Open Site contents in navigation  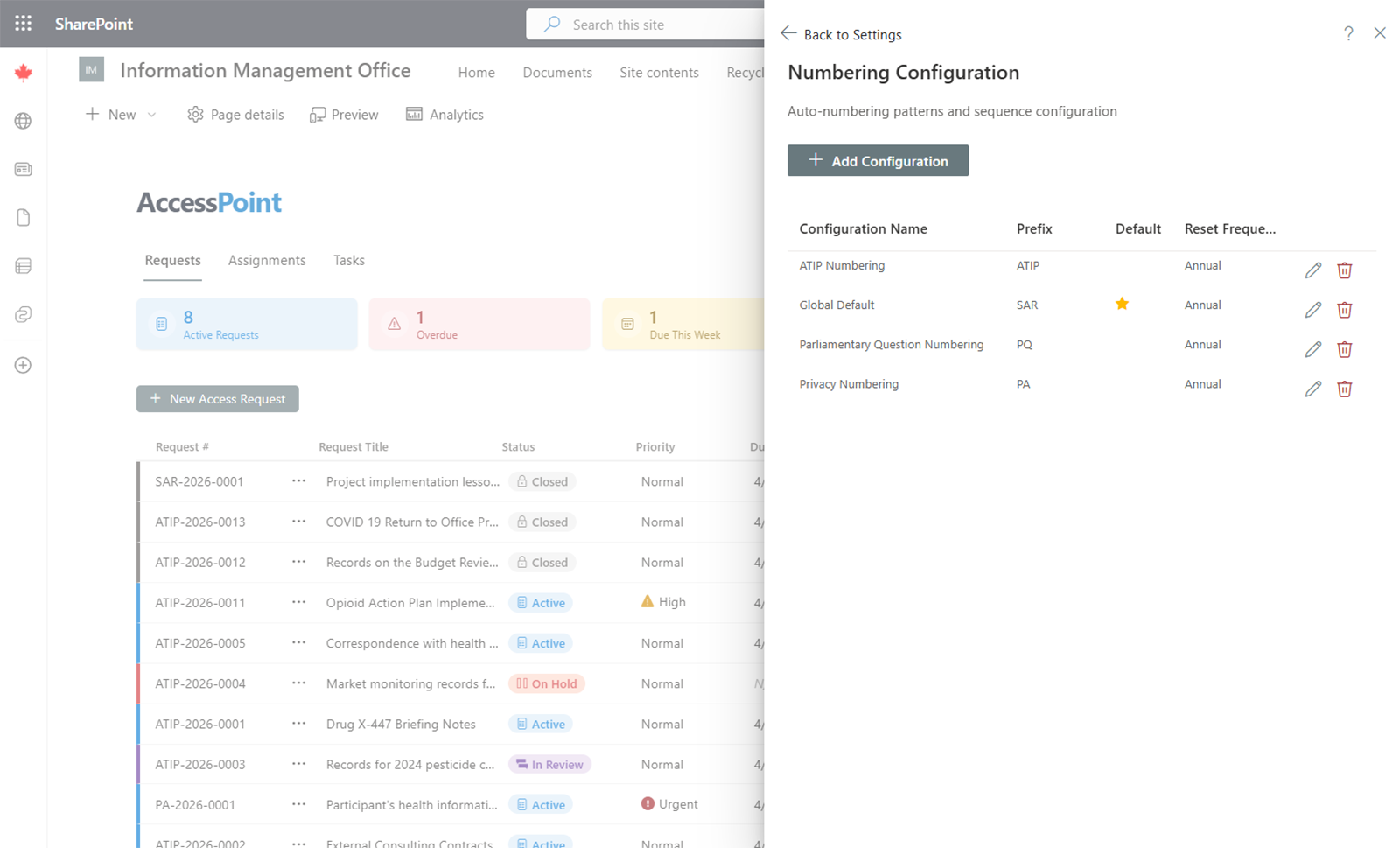point(659,73)
